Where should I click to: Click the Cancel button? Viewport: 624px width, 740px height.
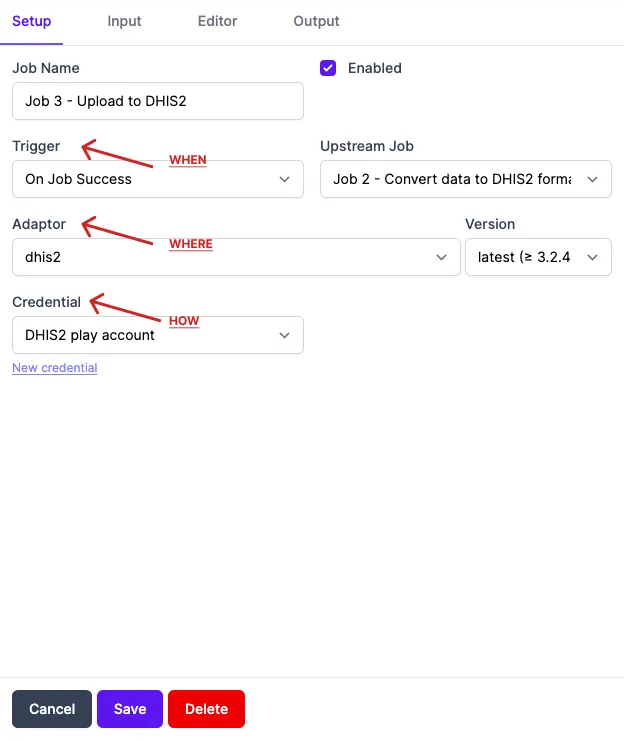point(52,709)
